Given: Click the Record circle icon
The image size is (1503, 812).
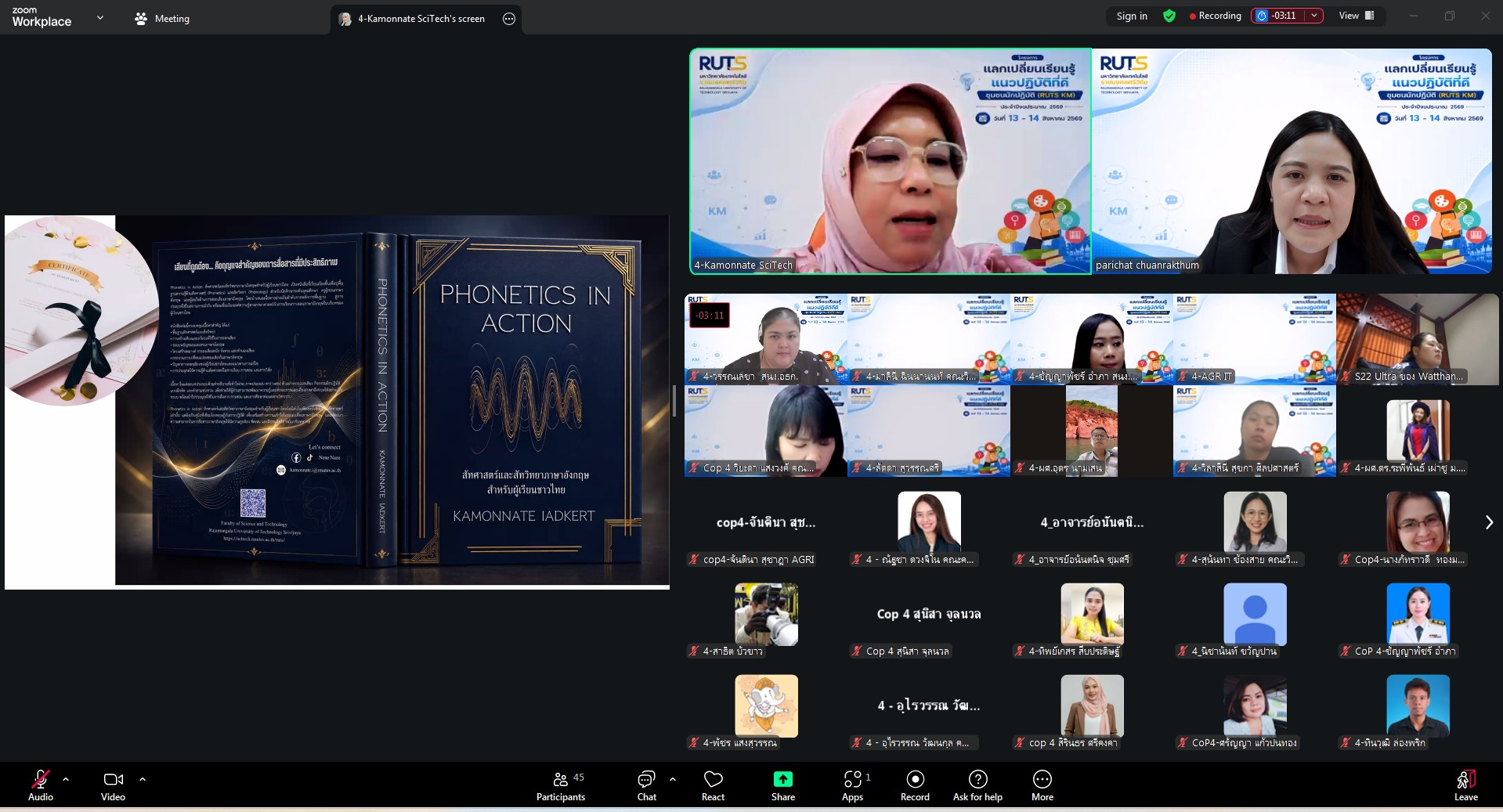Looking at the screenshot, I should [x=915, y=779].
